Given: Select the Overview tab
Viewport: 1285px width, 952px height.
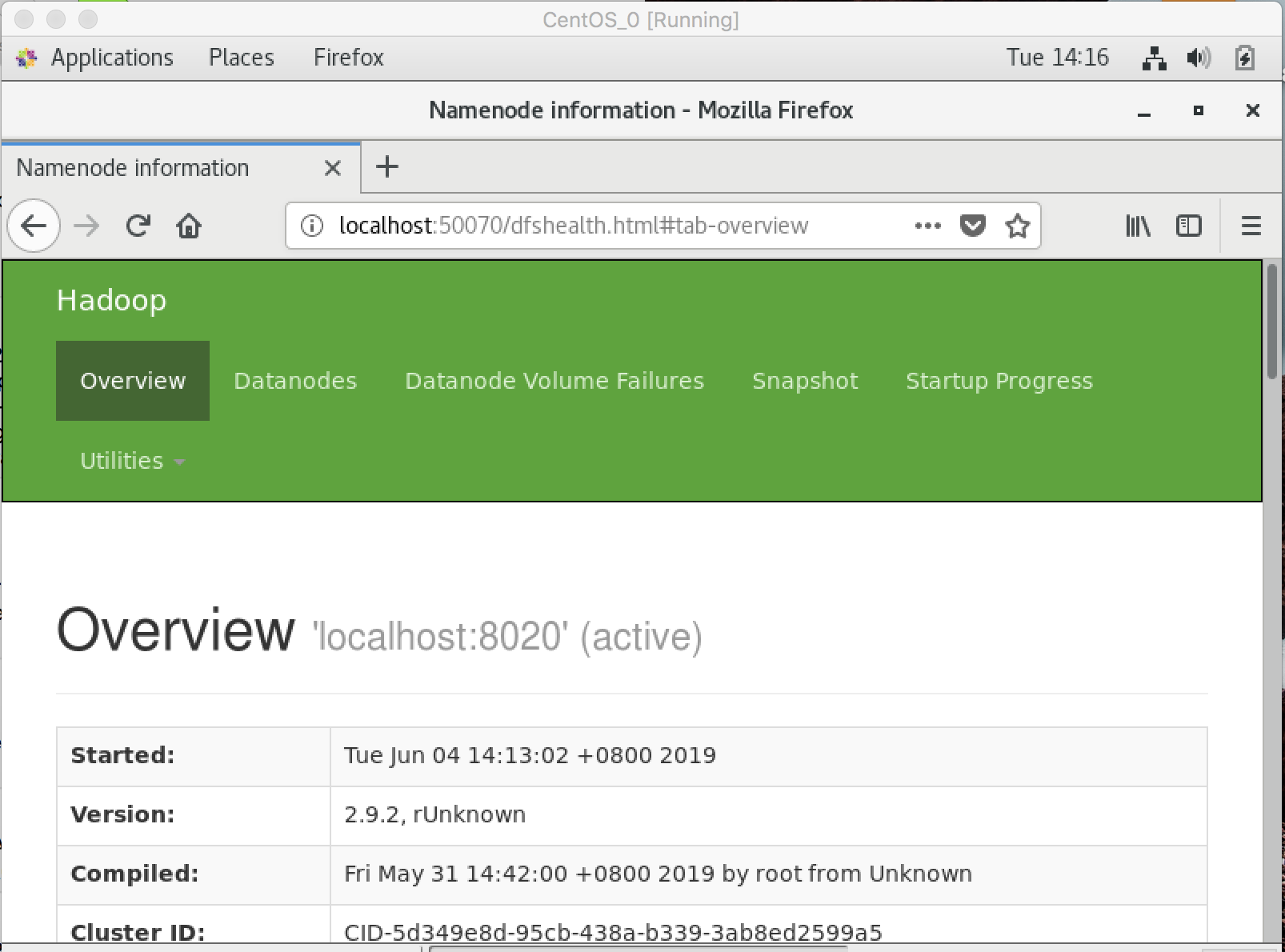Looking at the screenshot, I should click(133, 381).
